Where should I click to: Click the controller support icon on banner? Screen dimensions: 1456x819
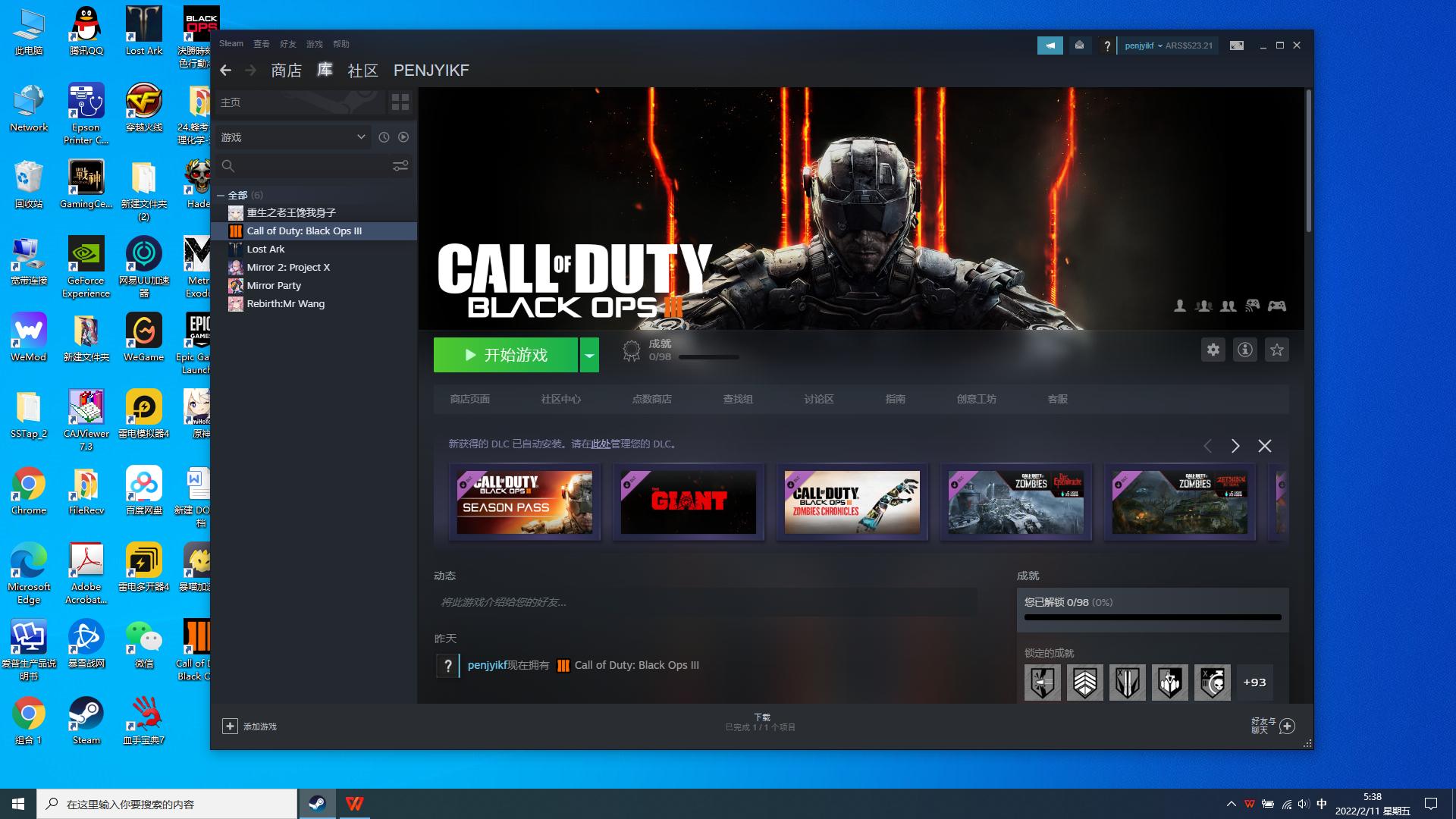(x=1278, y=306)
